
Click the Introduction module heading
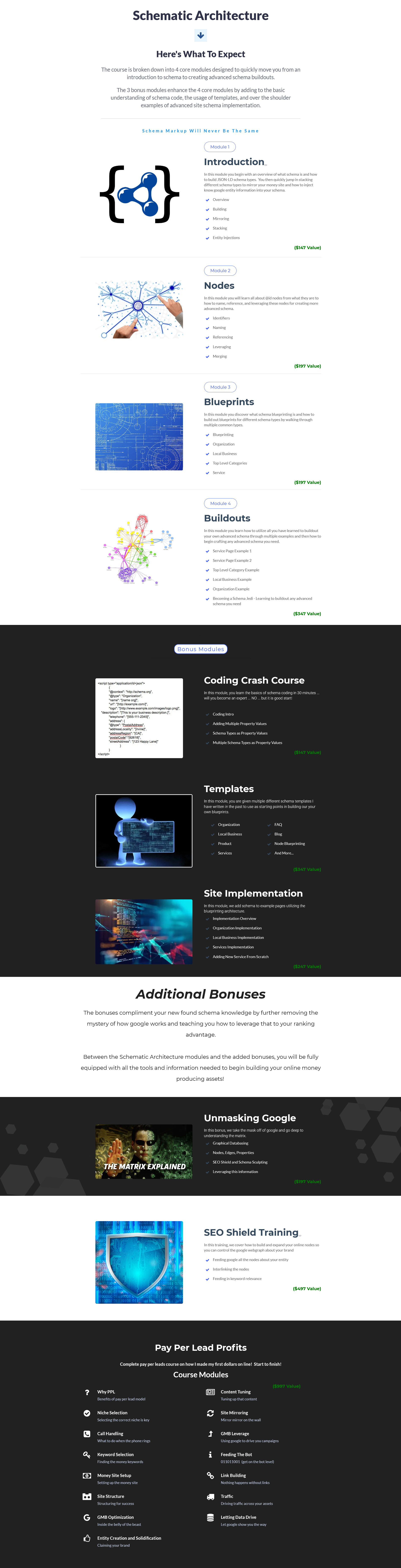[234, 162]
